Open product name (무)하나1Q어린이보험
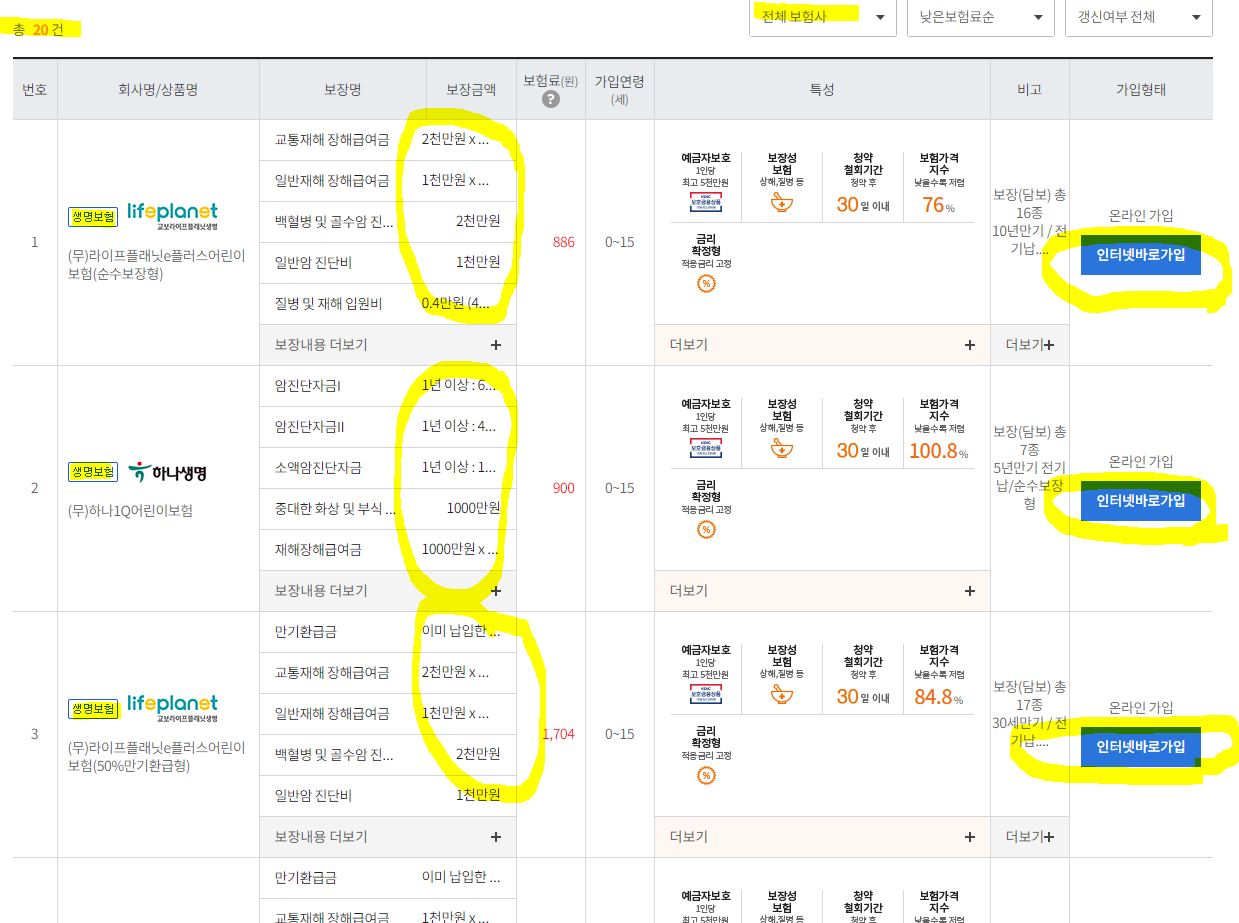Screen dimensions: 1239x923 pos(131,510)
